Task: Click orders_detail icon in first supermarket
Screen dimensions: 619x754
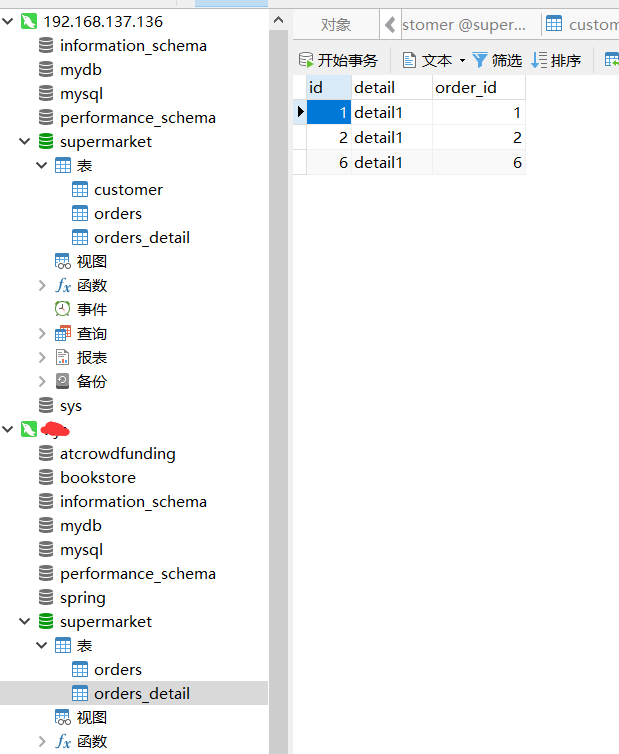Action: (80, 238)
